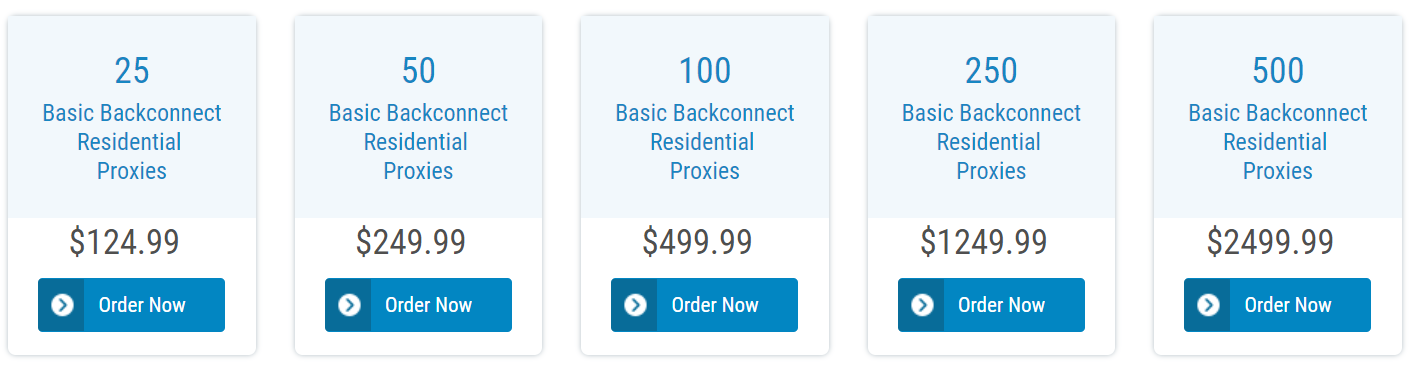This screenshot has height=366, width=1409.
Task: Order the $2499.99 plan via Order Now text
Action: pos(1288,305)
